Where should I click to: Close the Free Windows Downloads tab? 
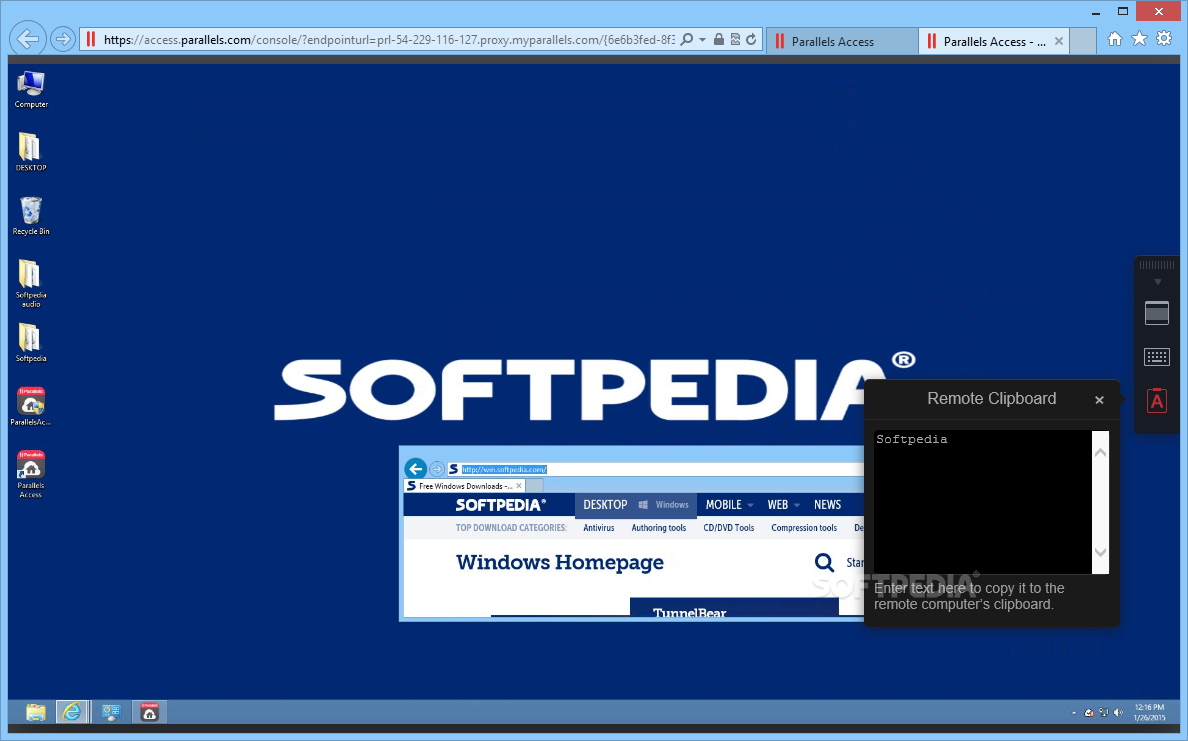[x=519, y=486]
